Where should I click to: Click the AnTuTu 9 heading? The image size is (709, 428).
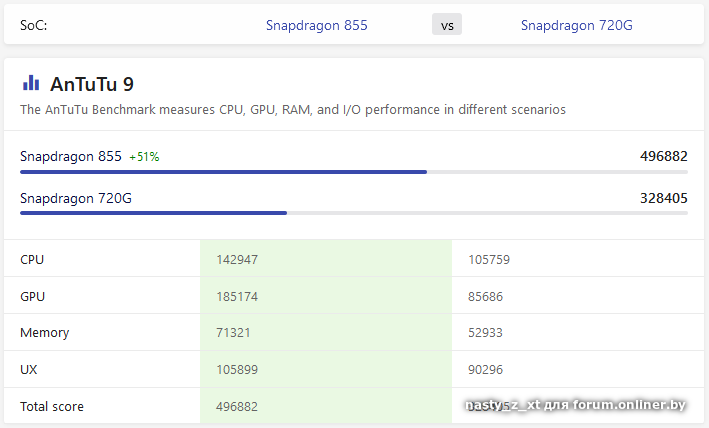[x=92, y=84]
